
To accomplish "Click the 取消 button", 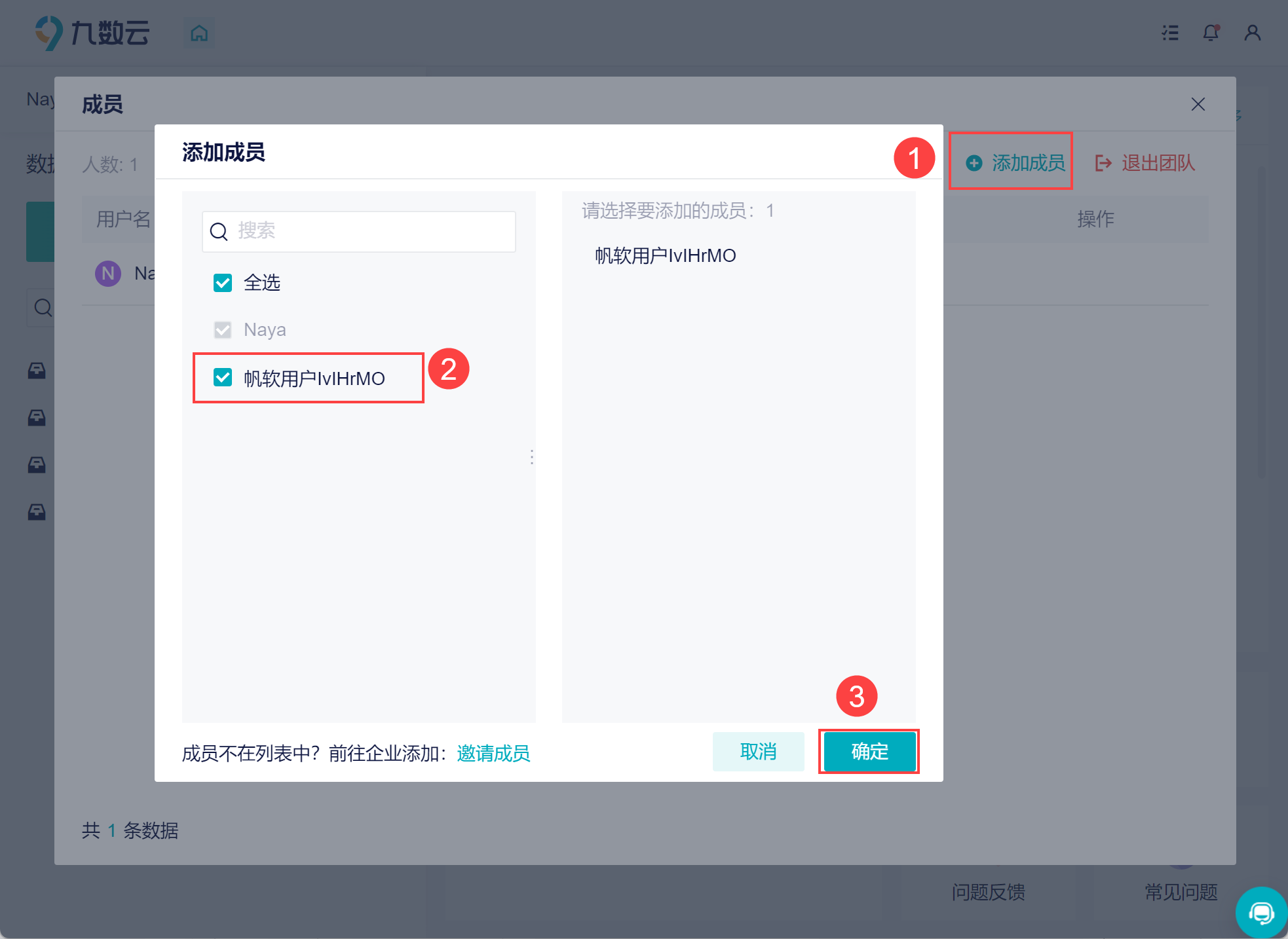I will (758, 751).
